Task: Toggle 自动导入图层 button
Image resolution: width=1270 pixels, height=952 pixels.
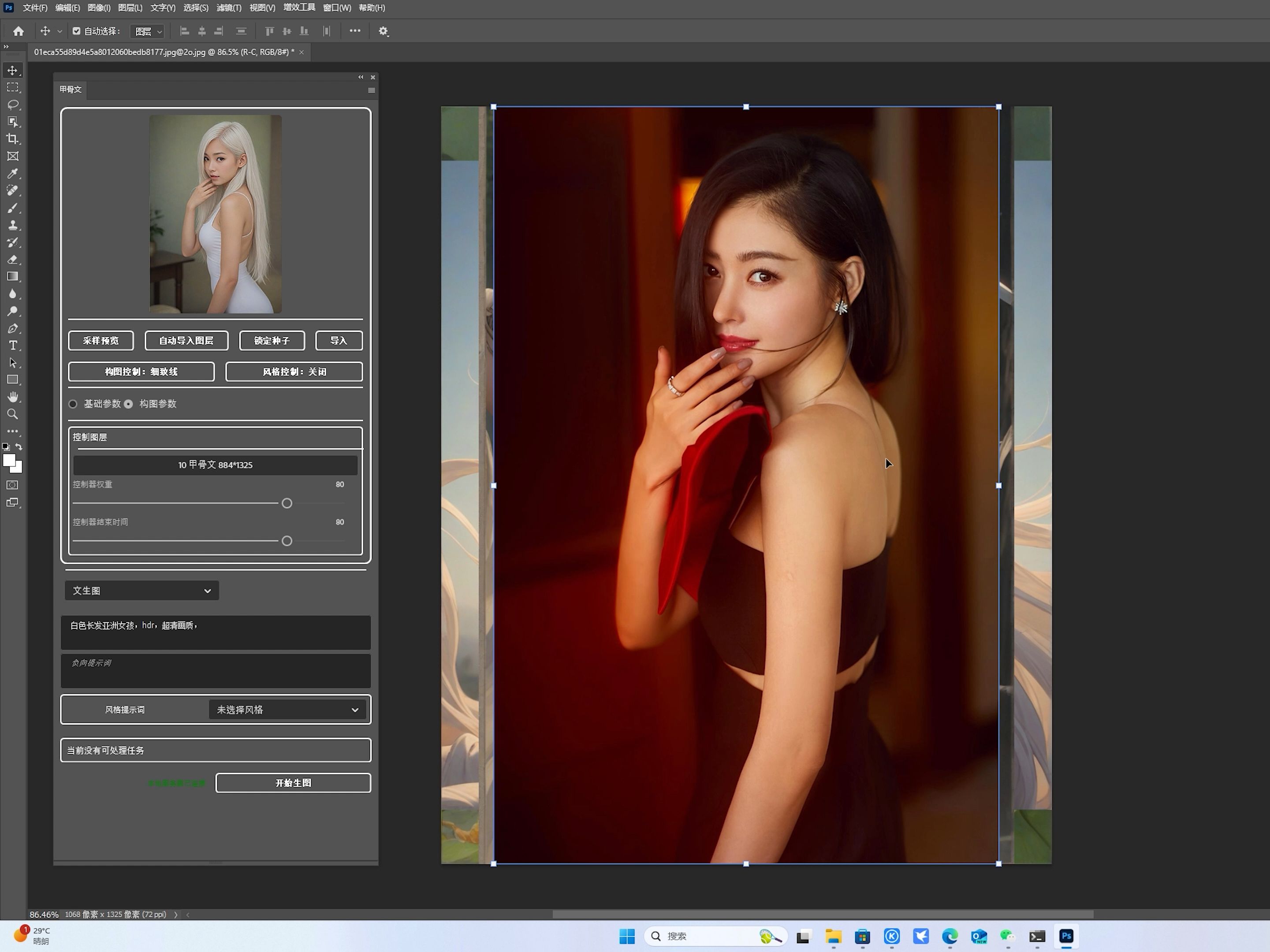Action: tap(186, 341)
